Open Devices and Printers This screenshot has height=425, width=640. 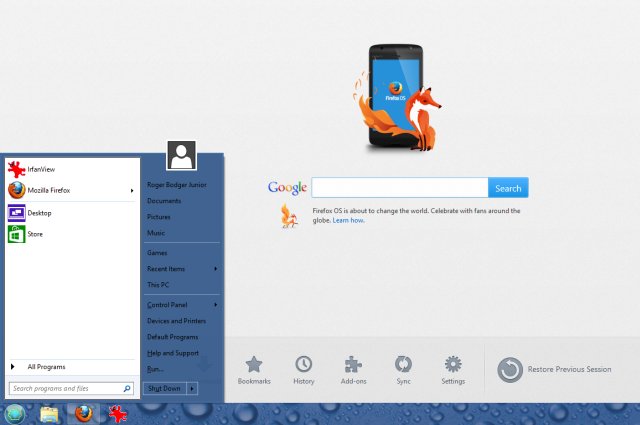tap(176, 321)
